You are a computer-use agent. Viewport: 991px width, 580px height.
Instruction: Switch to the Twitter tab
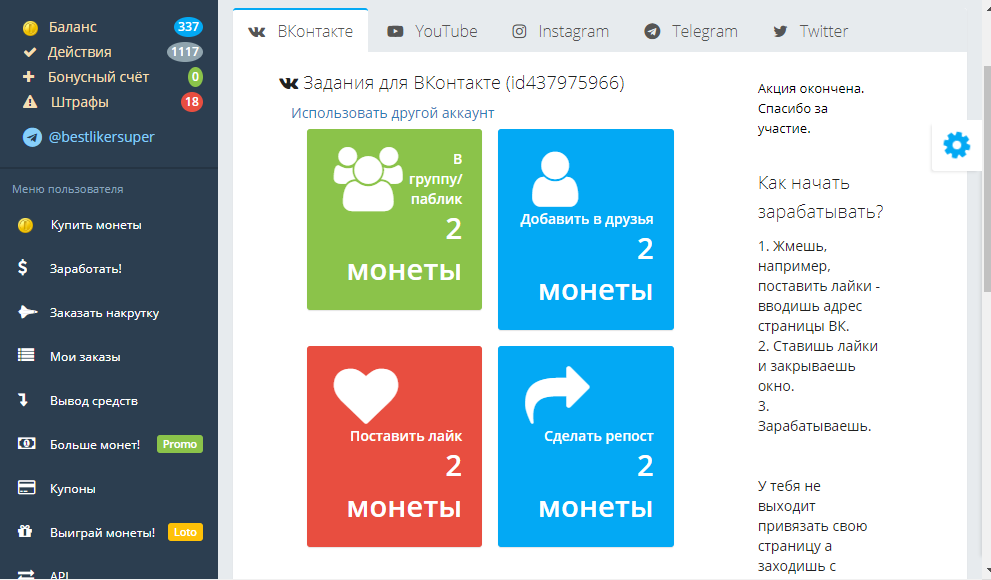point(810,32)
